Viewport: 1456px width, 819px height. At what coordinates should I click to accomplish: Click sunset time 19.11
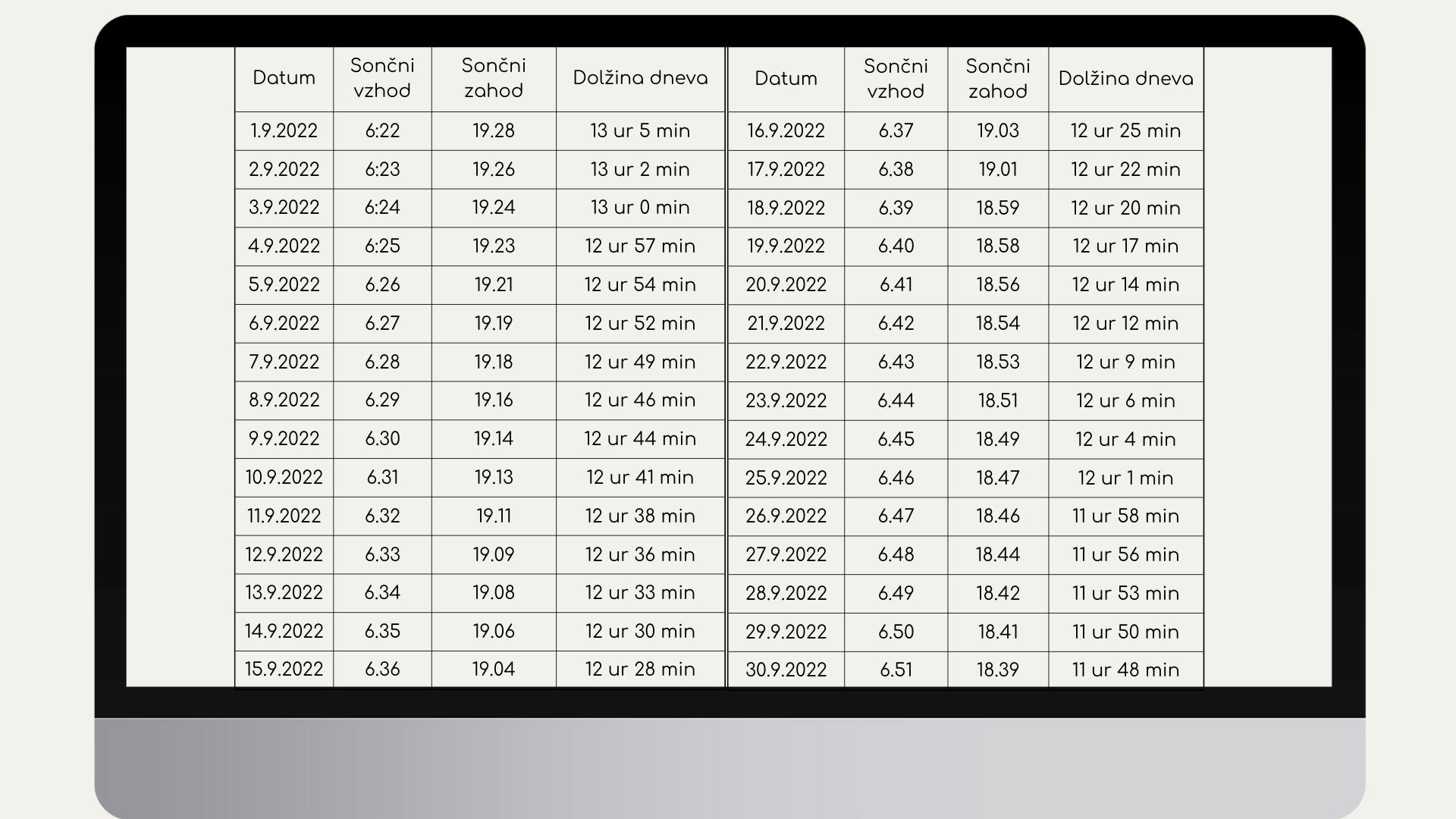point(494,516)
